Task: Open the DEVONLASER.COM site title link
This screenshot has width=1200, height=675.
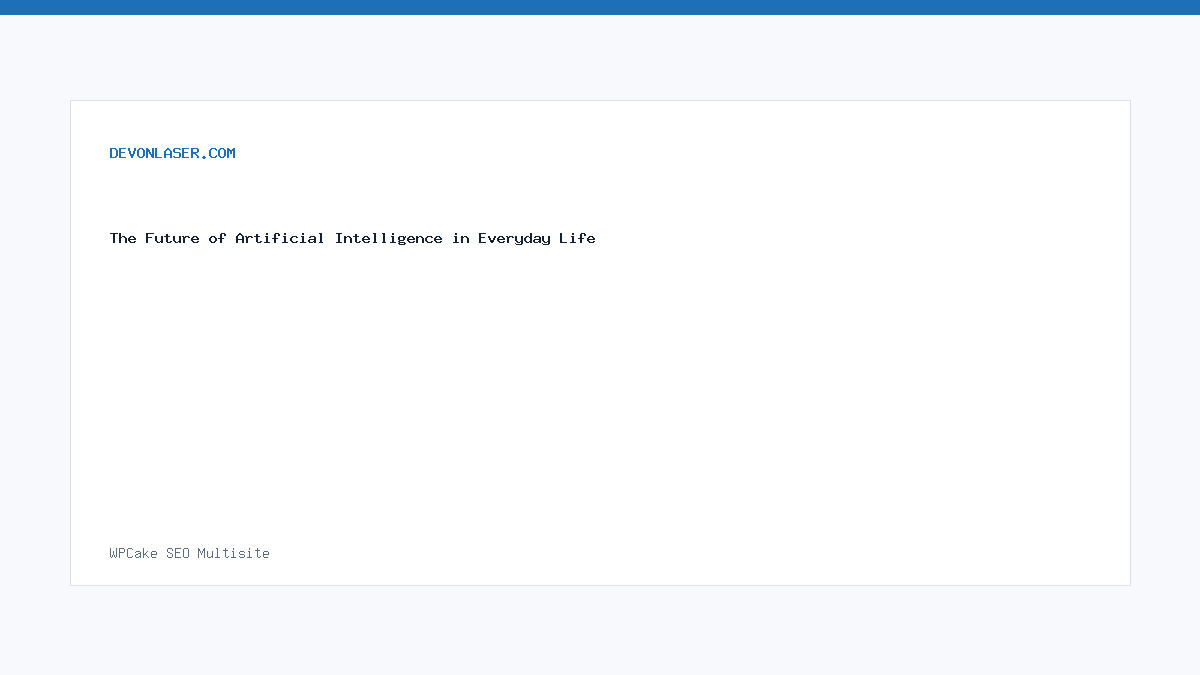Action: pyautogui.click(x=172, y=153)
